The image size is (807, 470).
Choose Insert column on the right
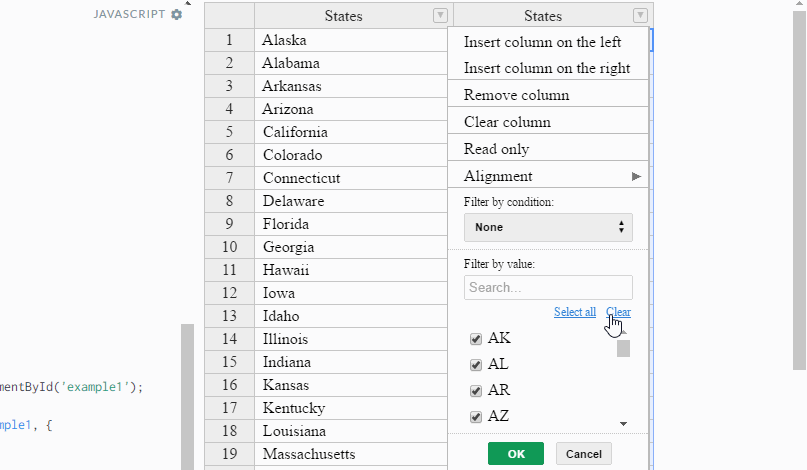point(548,68)
